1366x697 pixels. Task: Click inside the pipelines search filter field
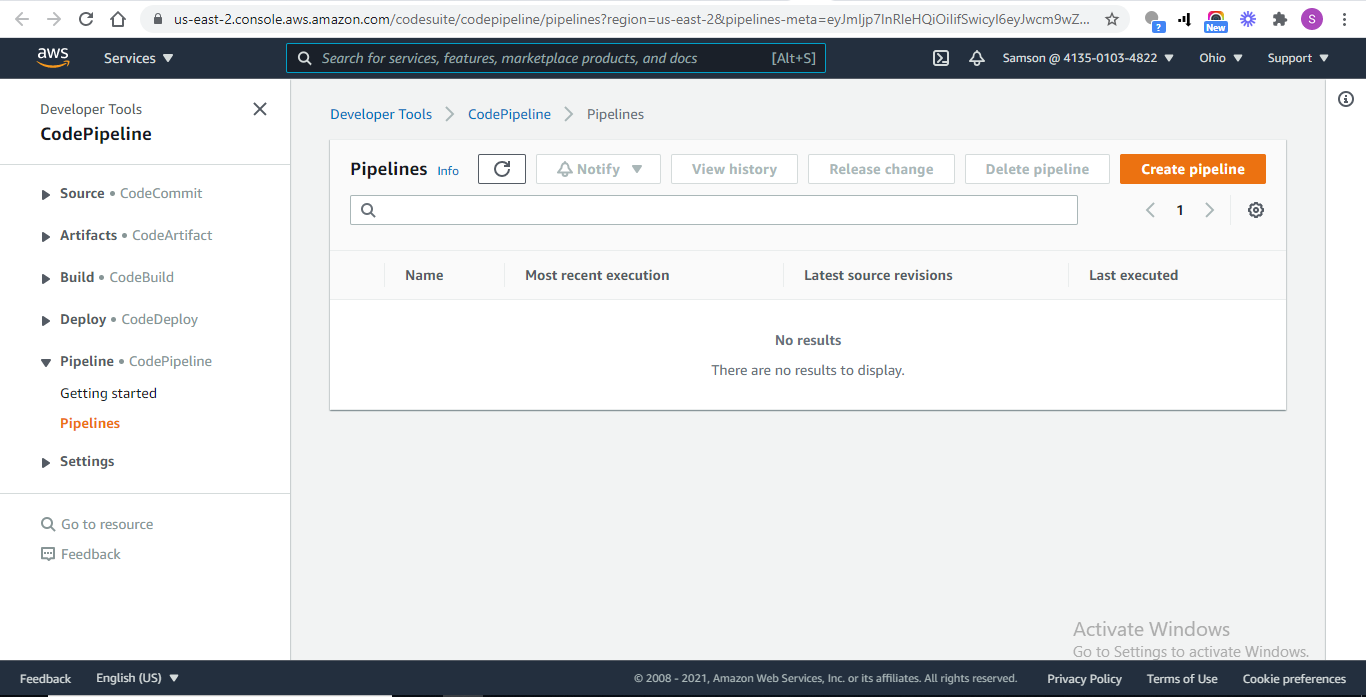(x=713, y=209)
